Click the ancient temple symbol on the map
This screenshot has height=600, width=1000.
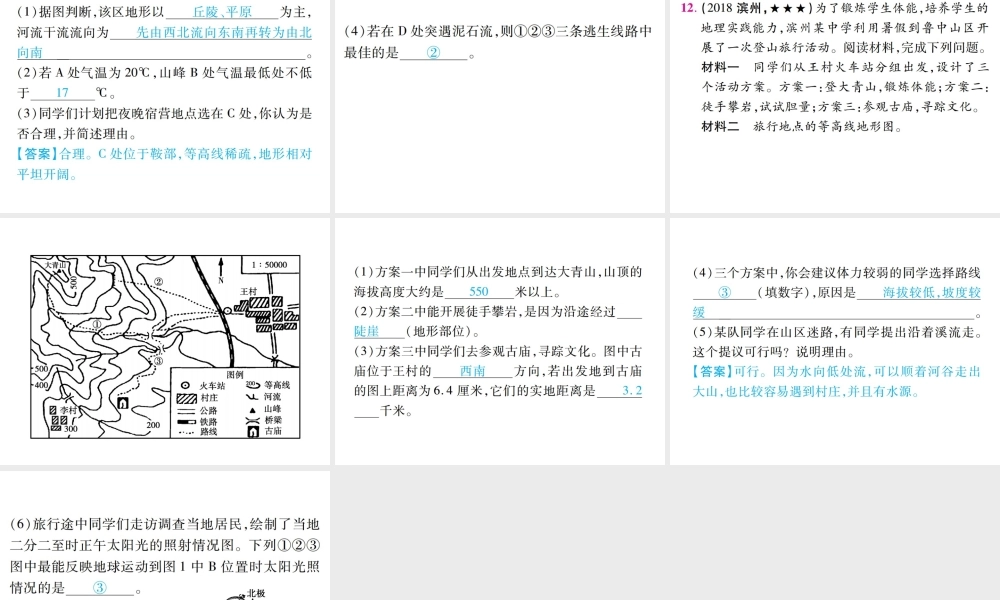click(x=123, y=403)
